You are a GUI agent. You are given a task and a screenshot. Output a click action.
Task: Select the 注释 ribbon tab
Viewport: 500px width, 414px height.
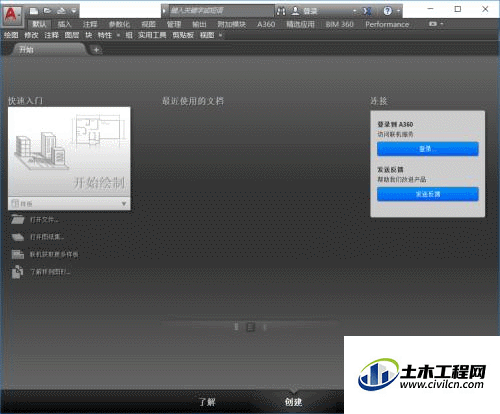click(x=90, y=24)
